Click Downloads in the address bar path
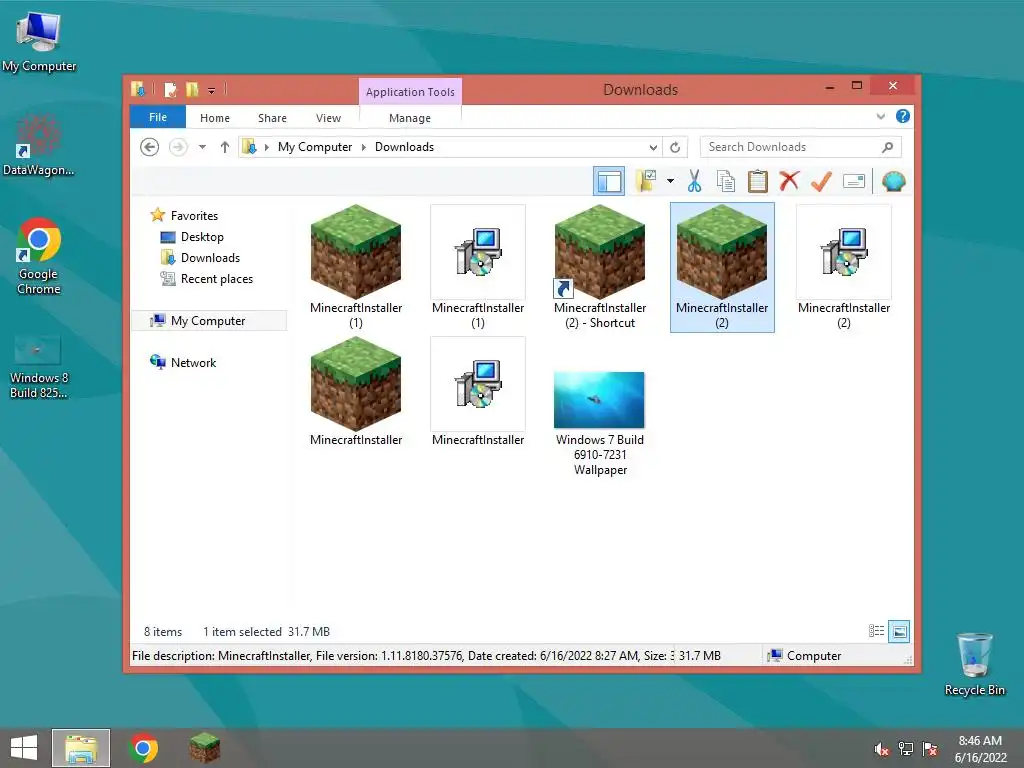 [x=404, y=147]
